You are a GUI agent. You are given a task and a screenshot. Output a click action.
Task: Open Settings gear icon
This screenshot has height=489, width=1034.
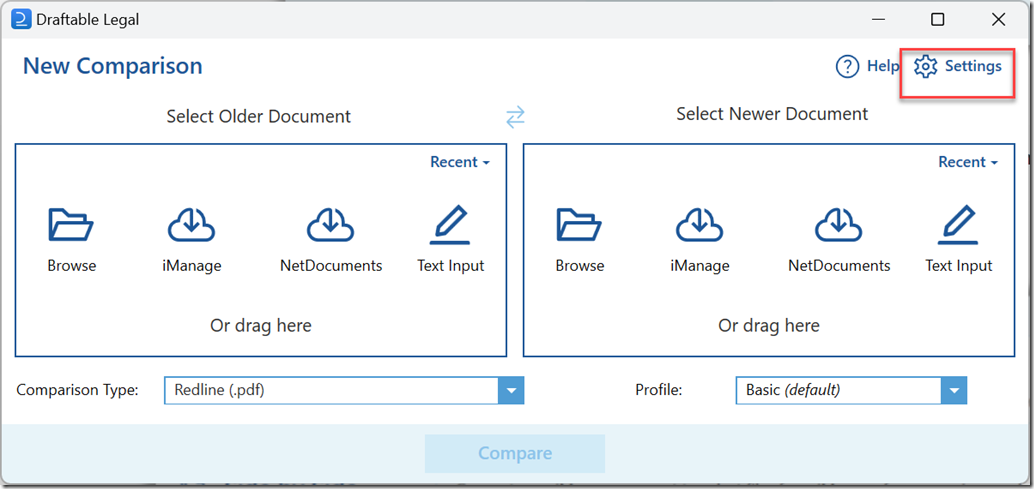(x=926, y=67)
